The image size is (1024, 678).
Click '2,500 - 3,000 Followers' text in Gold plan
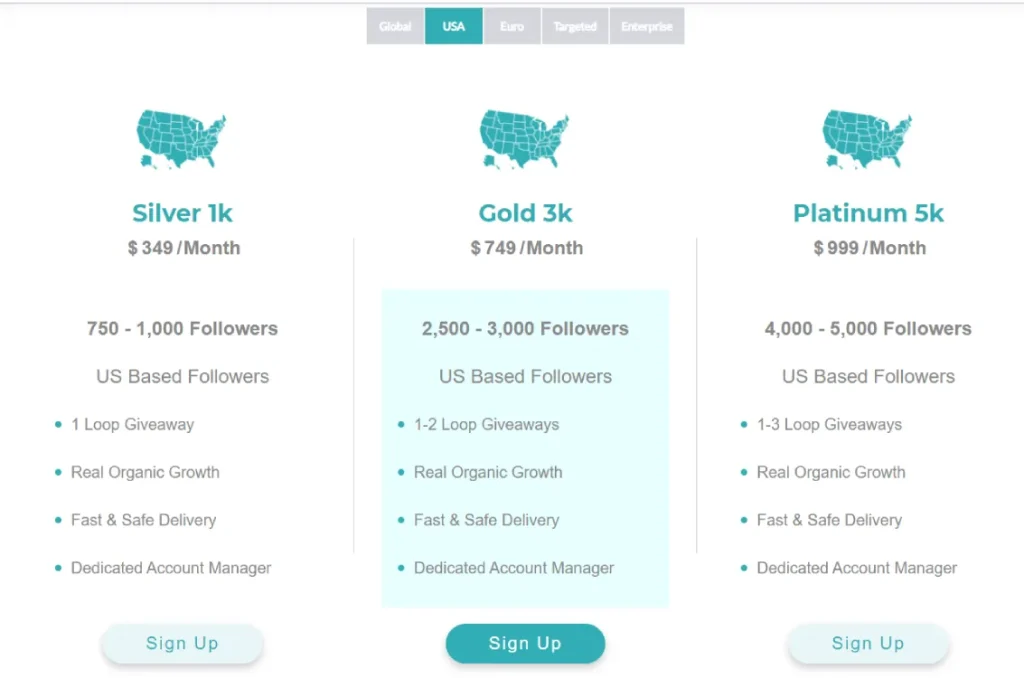[525, 328]
